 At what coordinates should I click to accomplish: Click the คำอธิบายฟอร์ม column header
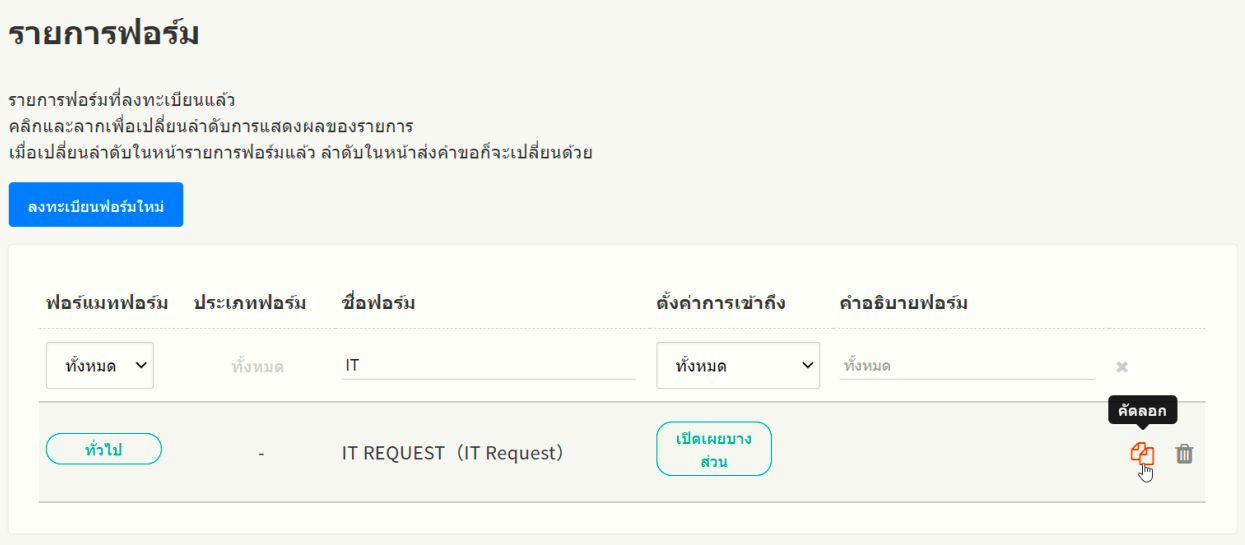coord(903,303)
